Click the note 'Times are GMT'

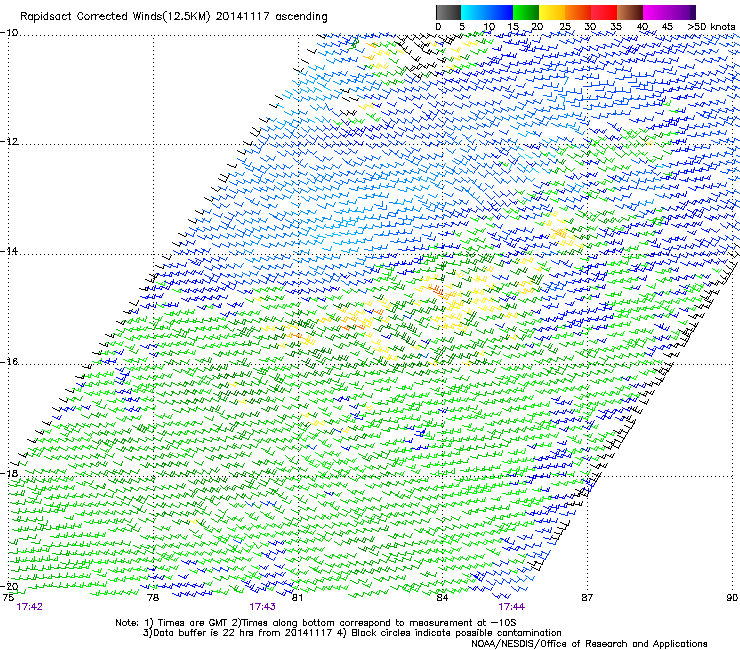click(194, 623)
